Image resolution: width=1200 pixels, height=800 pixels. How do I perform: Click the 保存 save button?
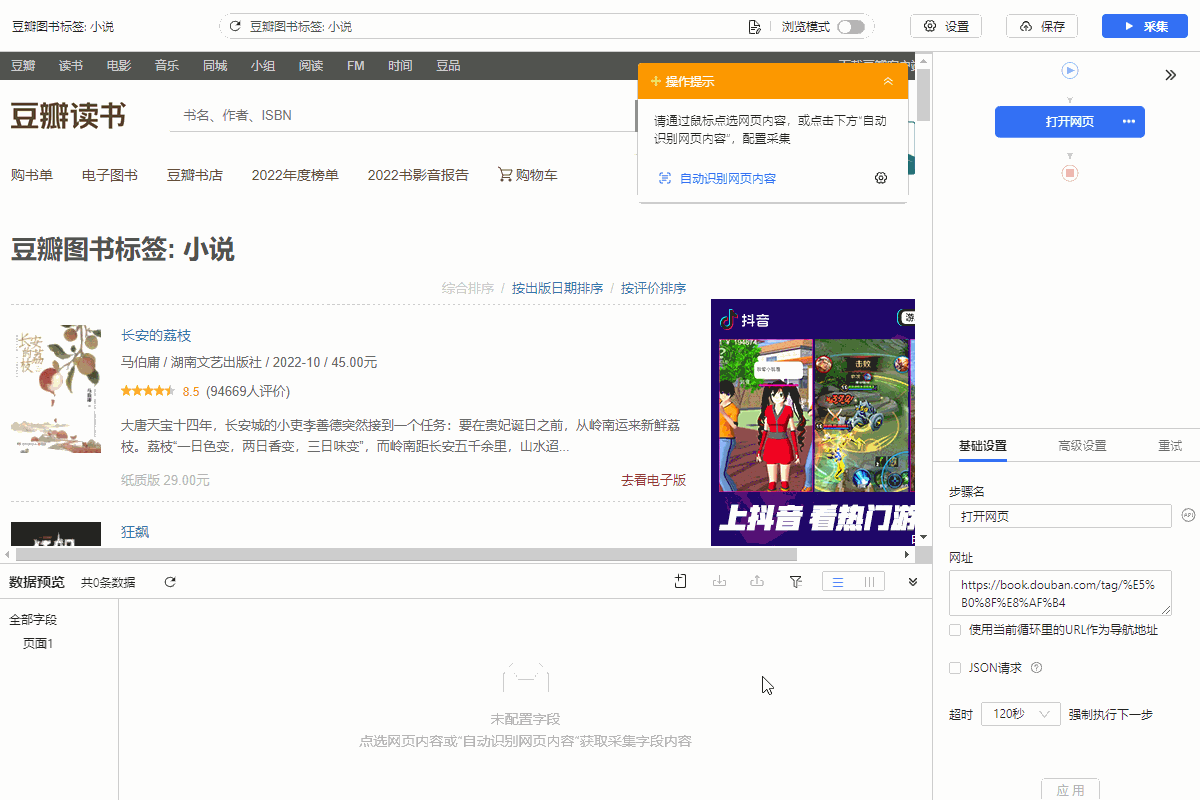1042,27
